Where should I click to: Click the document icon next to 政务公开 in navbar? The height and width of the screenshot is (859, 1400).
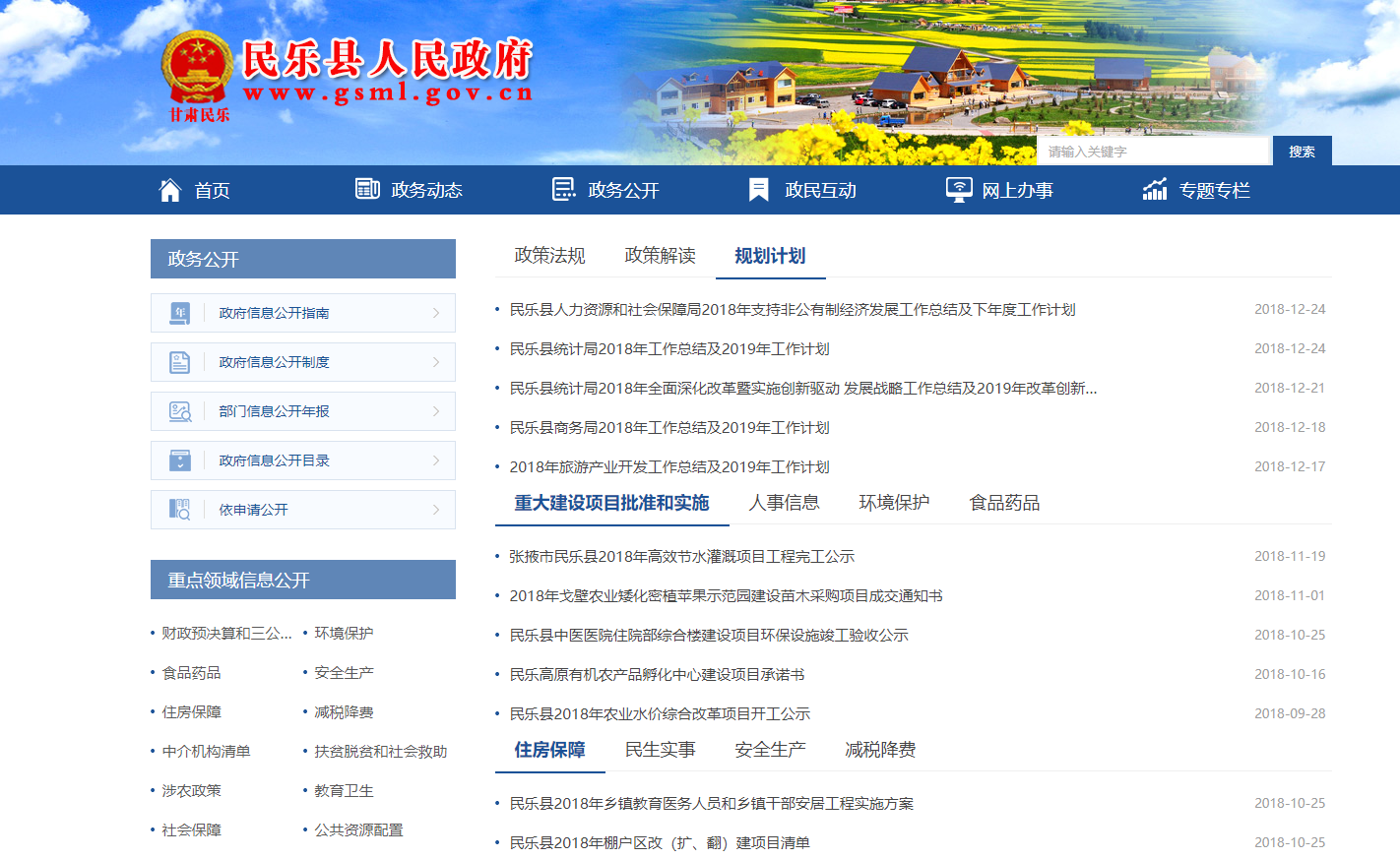coord(564,189)
